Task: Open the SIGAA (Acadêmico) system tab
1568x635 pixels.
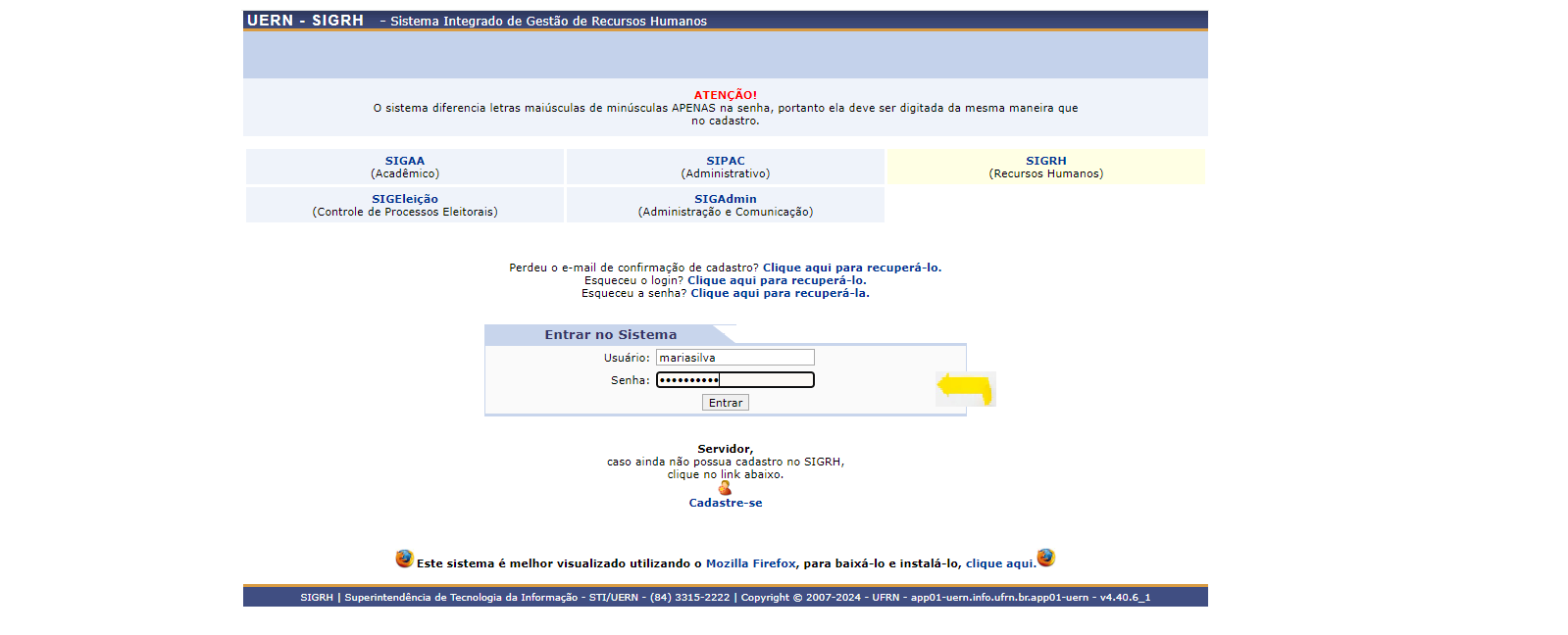Action: [405, 167]
